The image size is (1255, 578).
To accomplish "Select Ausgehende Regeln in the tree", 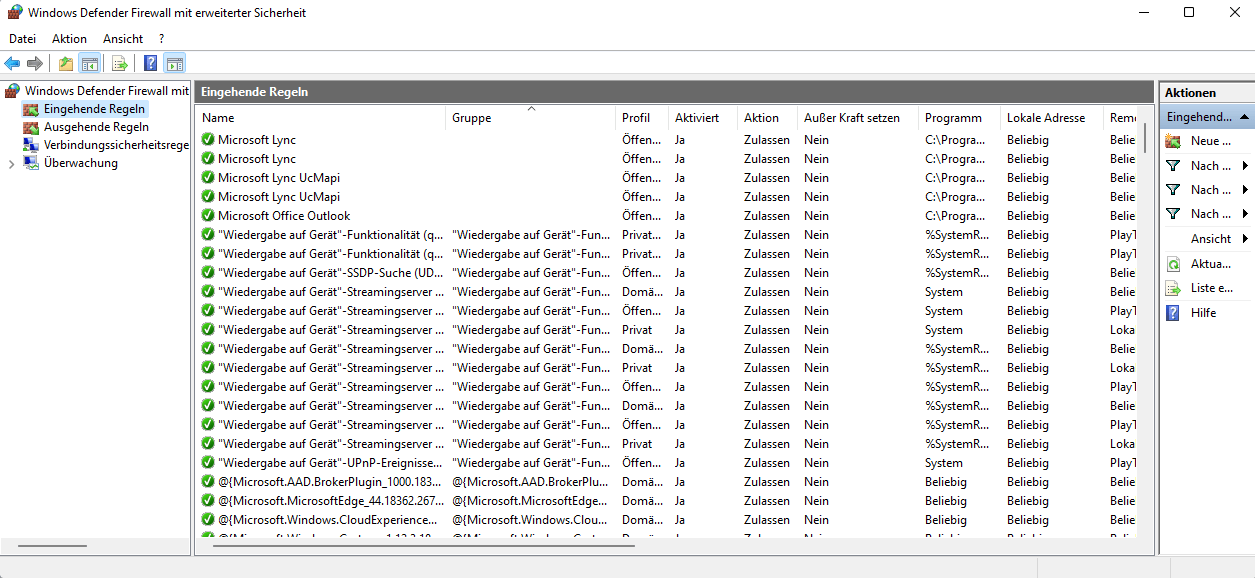I will (96, 127).
